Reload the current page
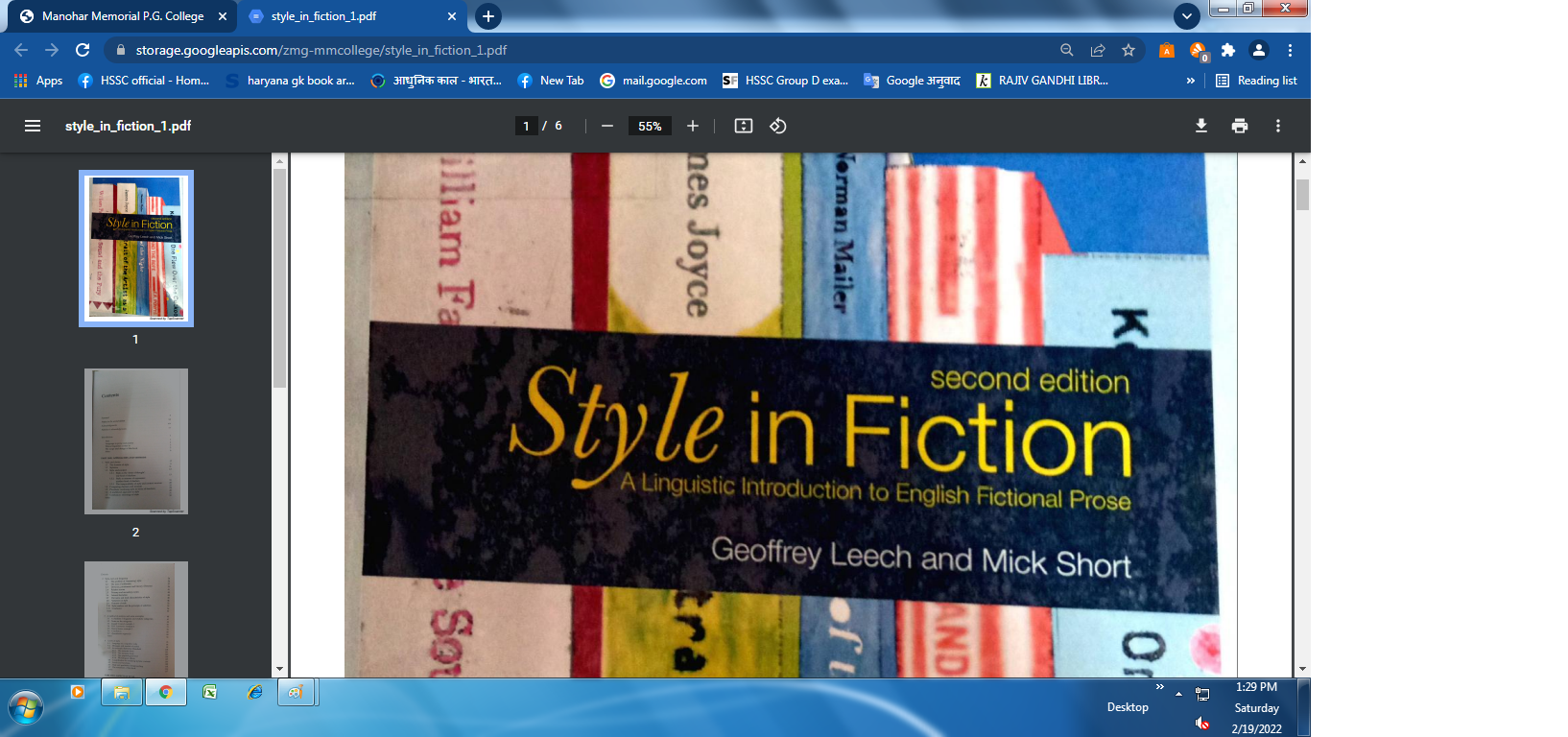The image size is (1568, 737). 83,50
